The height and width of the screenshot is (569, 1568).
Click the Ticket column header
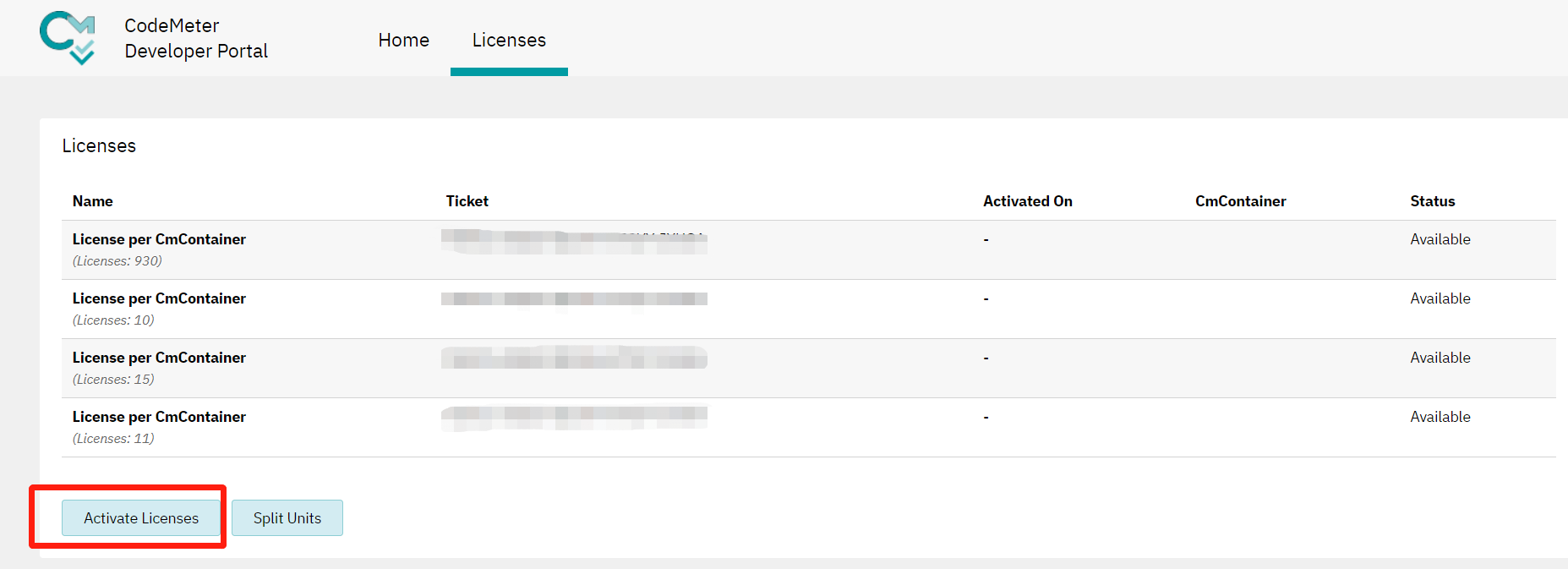coord(467,201)
